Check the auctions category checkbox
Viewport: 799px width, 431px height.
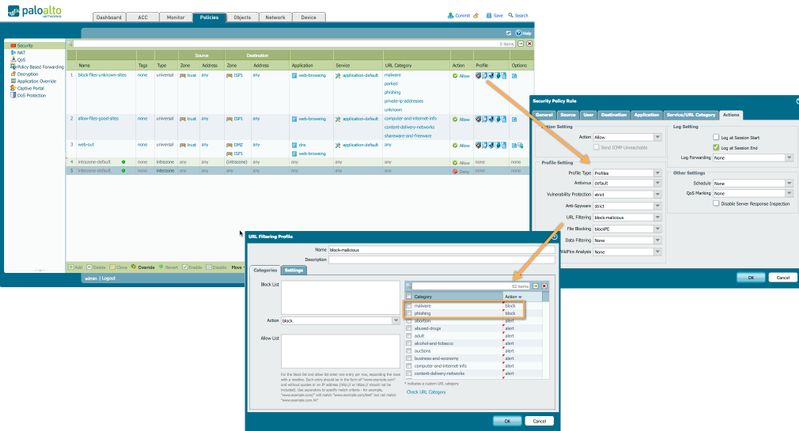tap(409, 351)
